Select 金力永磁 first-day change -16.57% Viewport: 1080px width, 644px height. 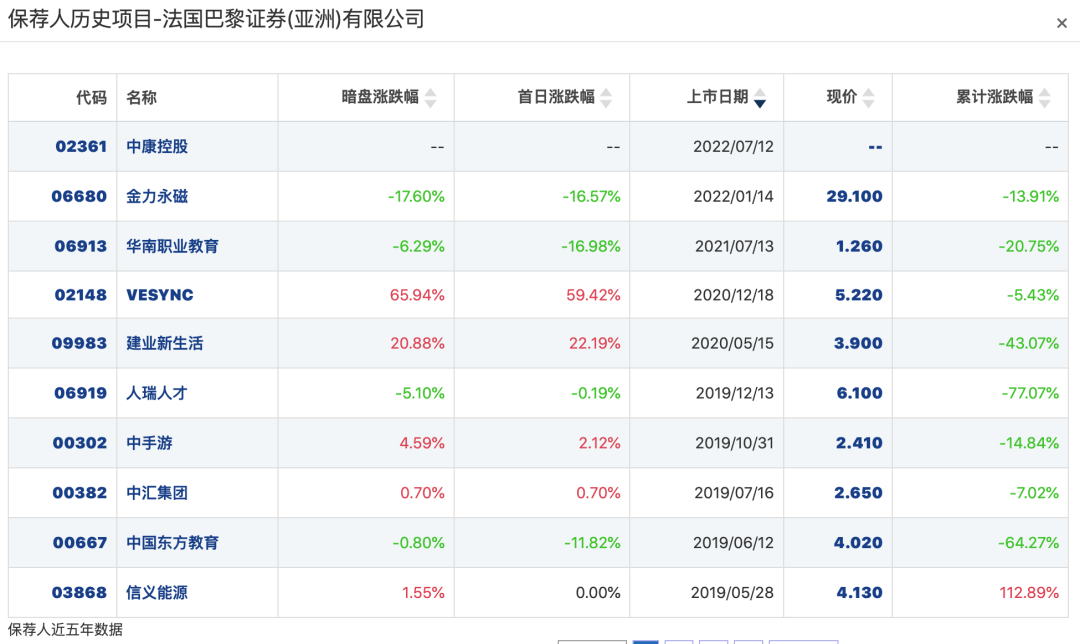pyautogui.click(x=591, y=196)
